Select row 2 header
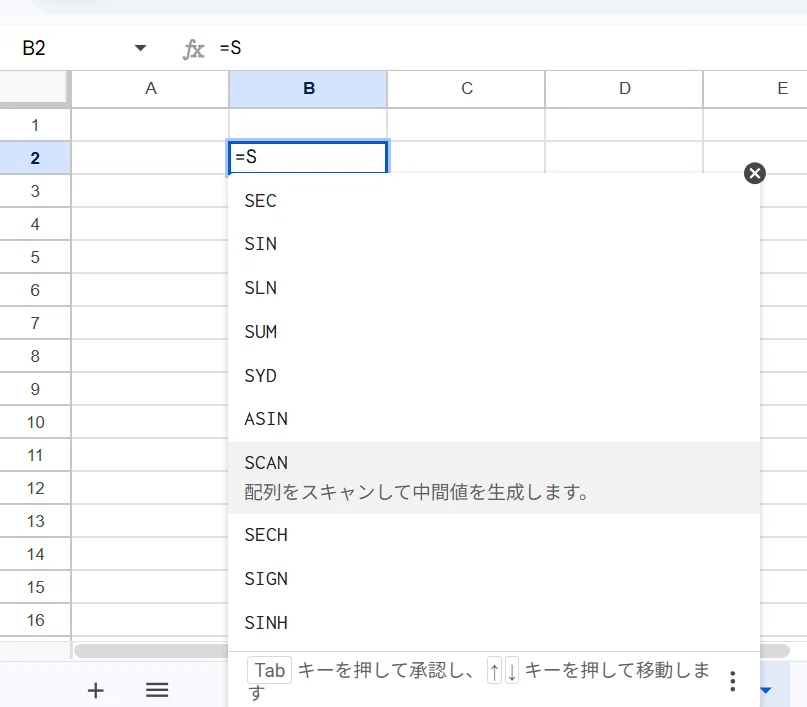Screen dimensions: 807x707 [35, 158]
